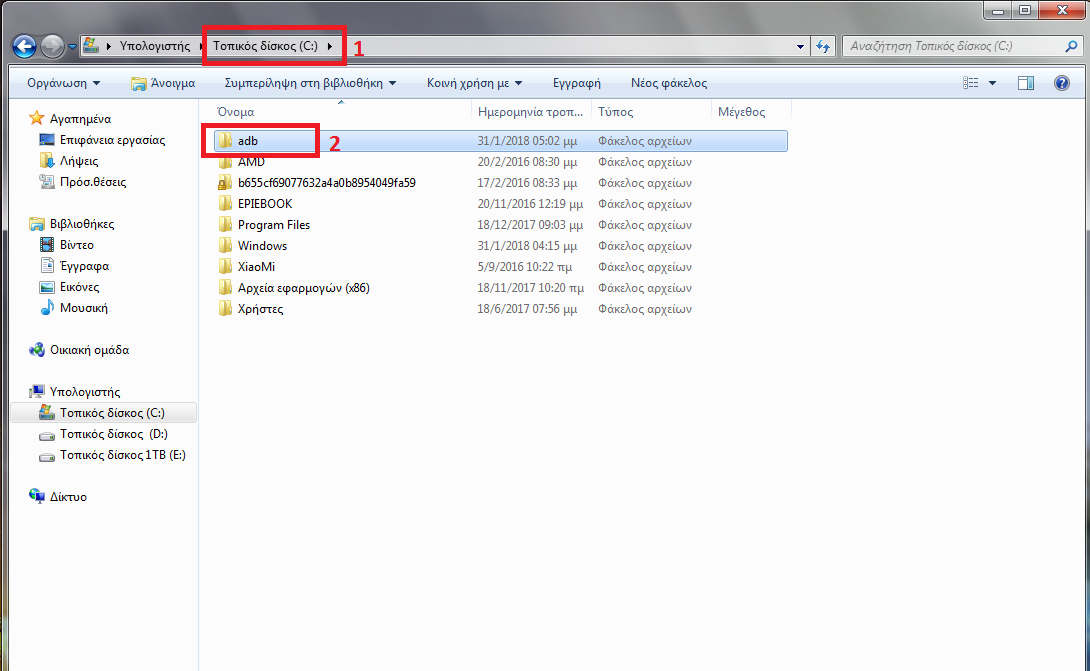Click Τοπικός δίσκος (C:) breadcrumb in address bar
This screenshot has width=1090, height=671.
265,46
